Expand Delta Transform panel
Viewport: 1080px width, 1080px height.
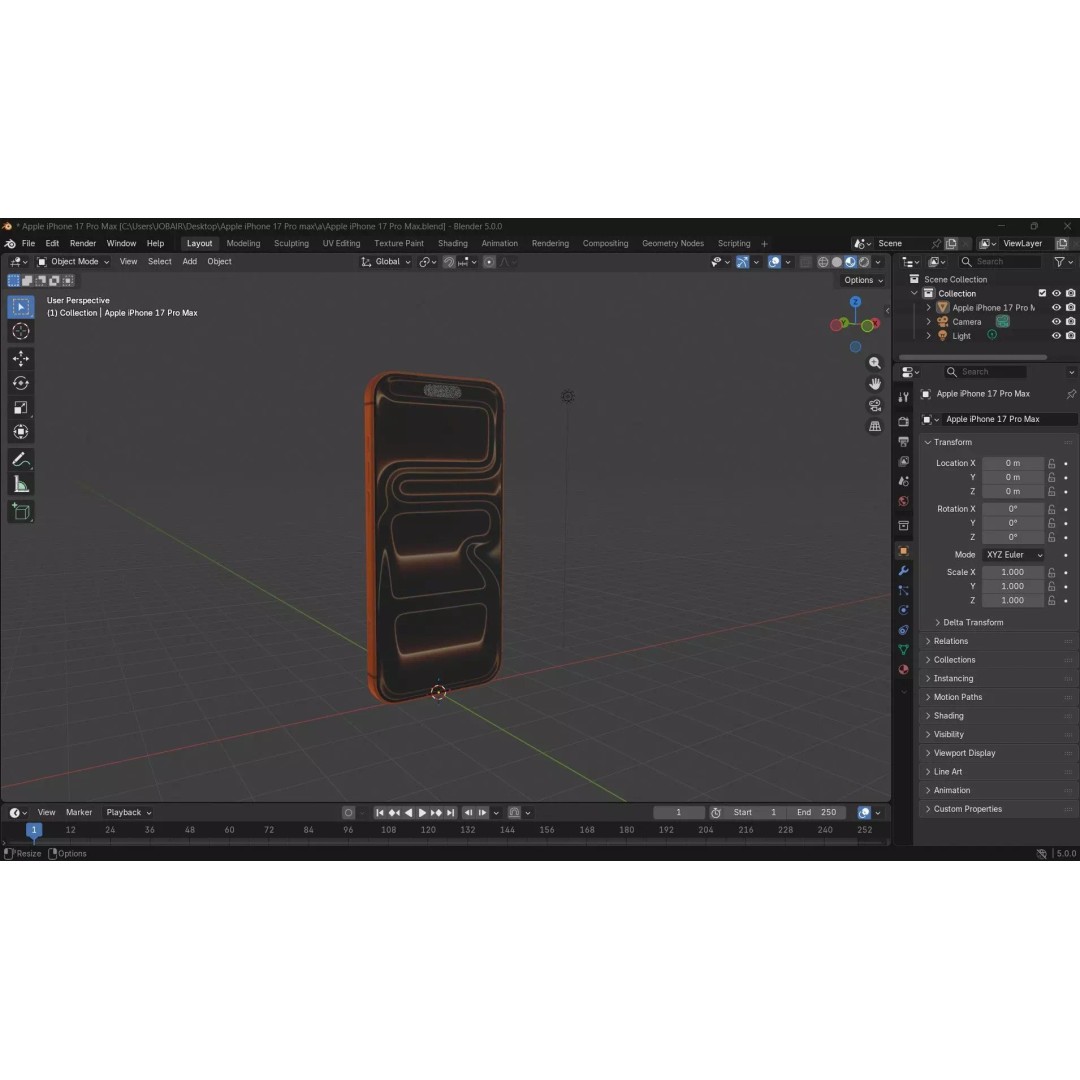coord(973,623)
